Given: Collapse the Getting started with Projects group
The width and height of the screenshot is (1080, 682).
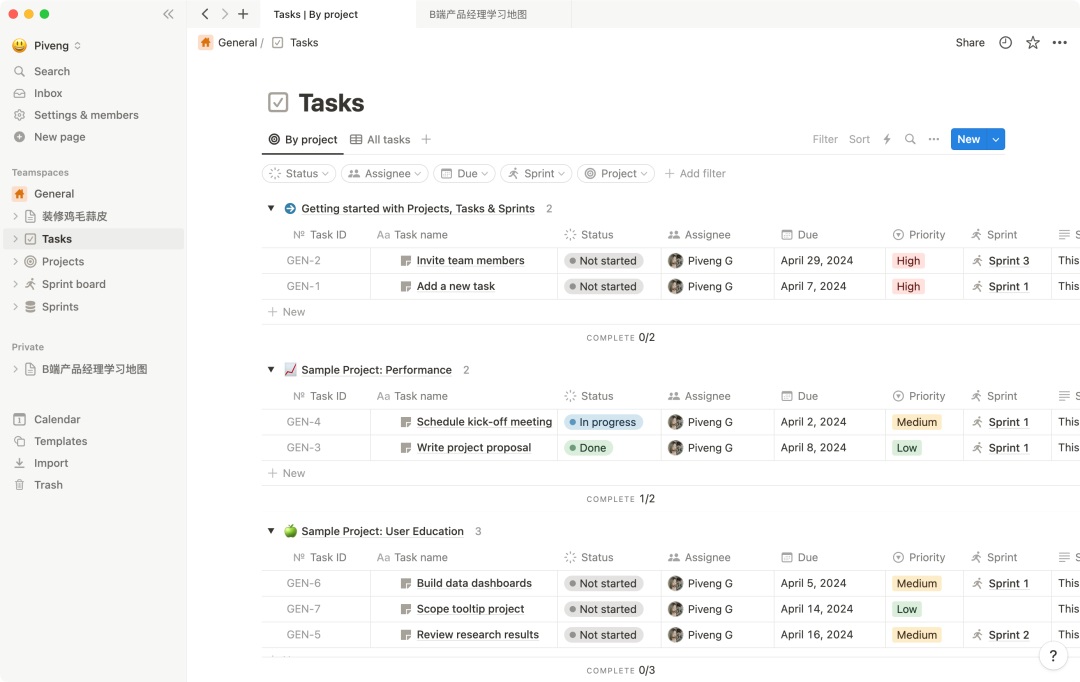Looking at the screenshot, I should pos(271,208).
